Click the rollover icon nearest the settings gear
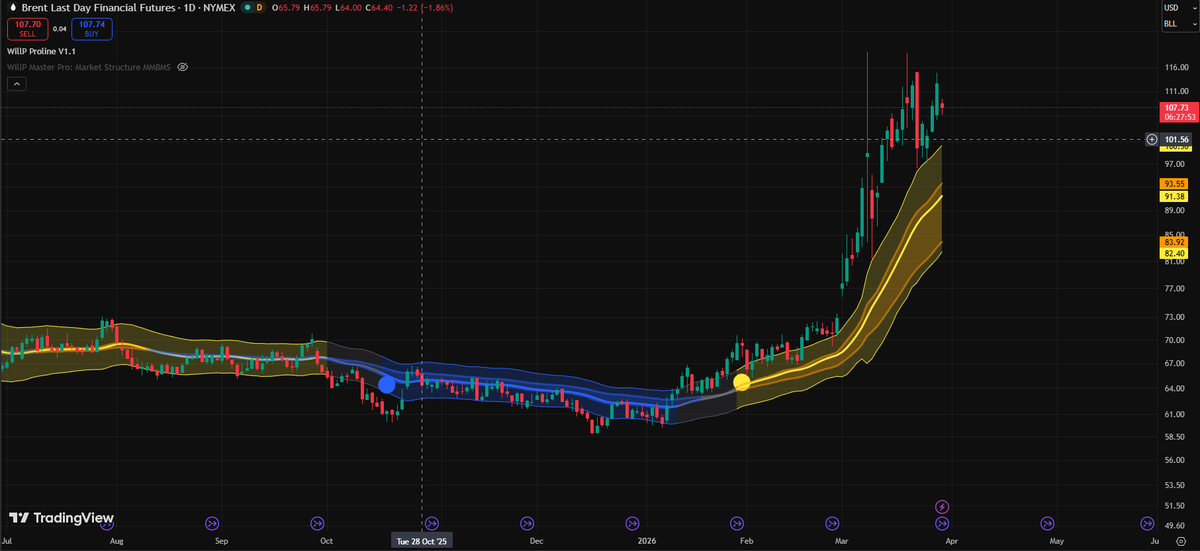1200x551 pixels. pyautogui.click(x=1147, y=522)
